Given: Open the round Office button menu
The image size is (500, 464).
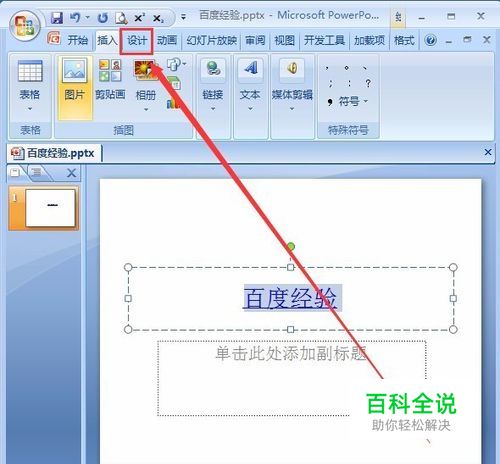Looking at the screenshot, I should coord(25,27).
